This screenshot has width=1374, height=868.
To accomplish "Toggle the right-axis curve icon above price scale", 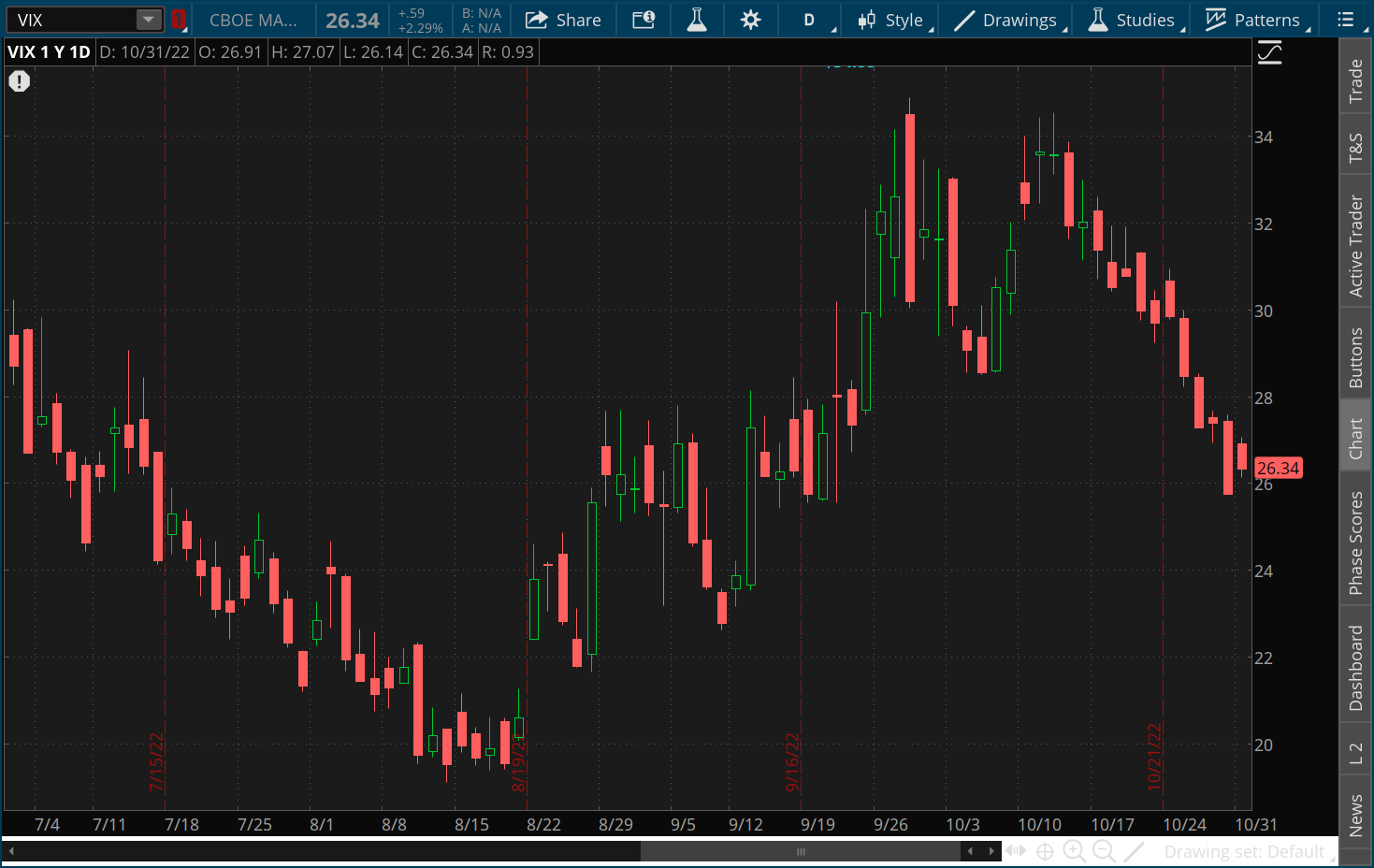I will coord(1269,52).
